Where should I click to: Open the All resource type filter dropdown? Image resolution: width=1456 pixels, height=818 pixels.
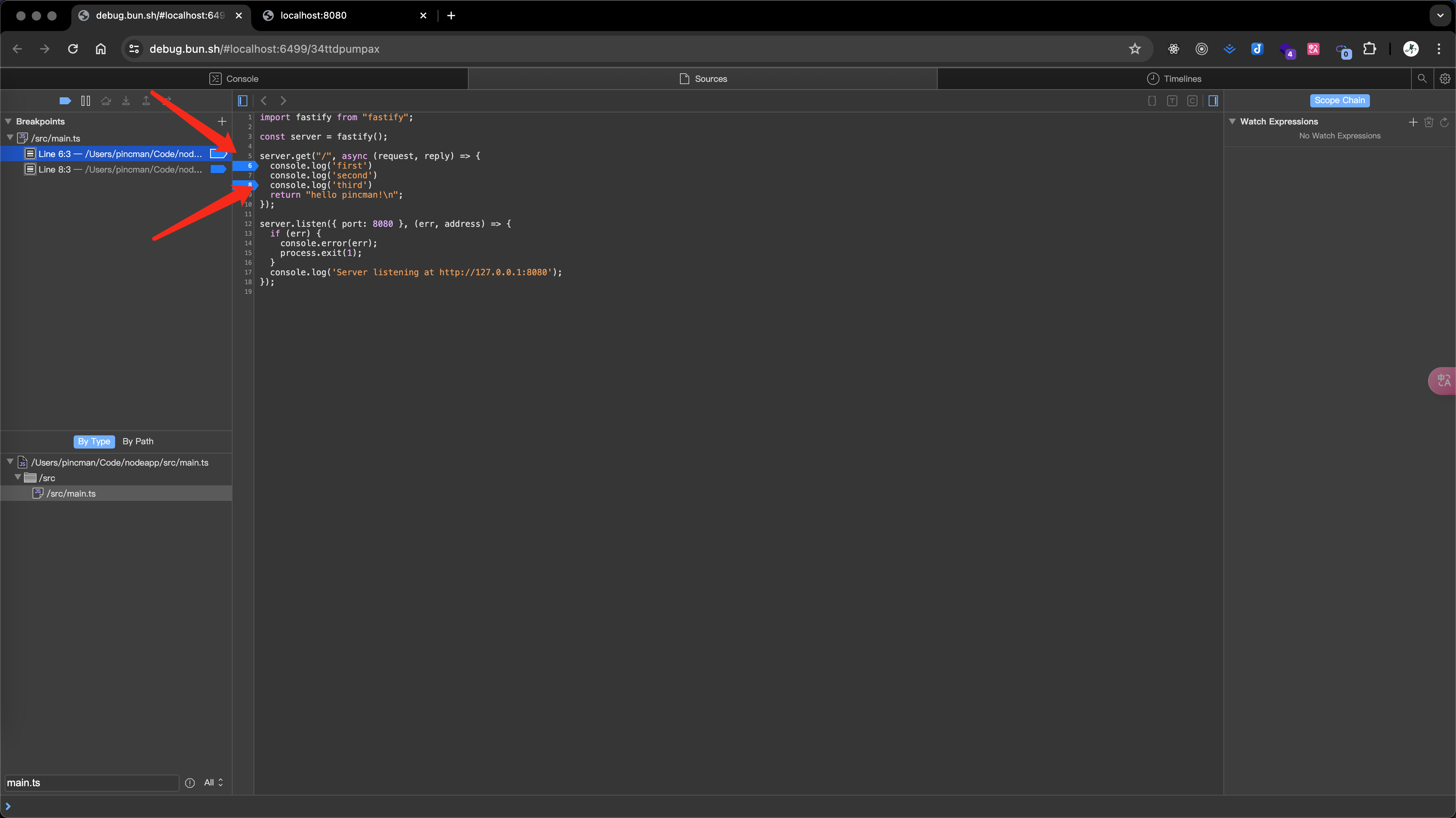tap(213, 782)
